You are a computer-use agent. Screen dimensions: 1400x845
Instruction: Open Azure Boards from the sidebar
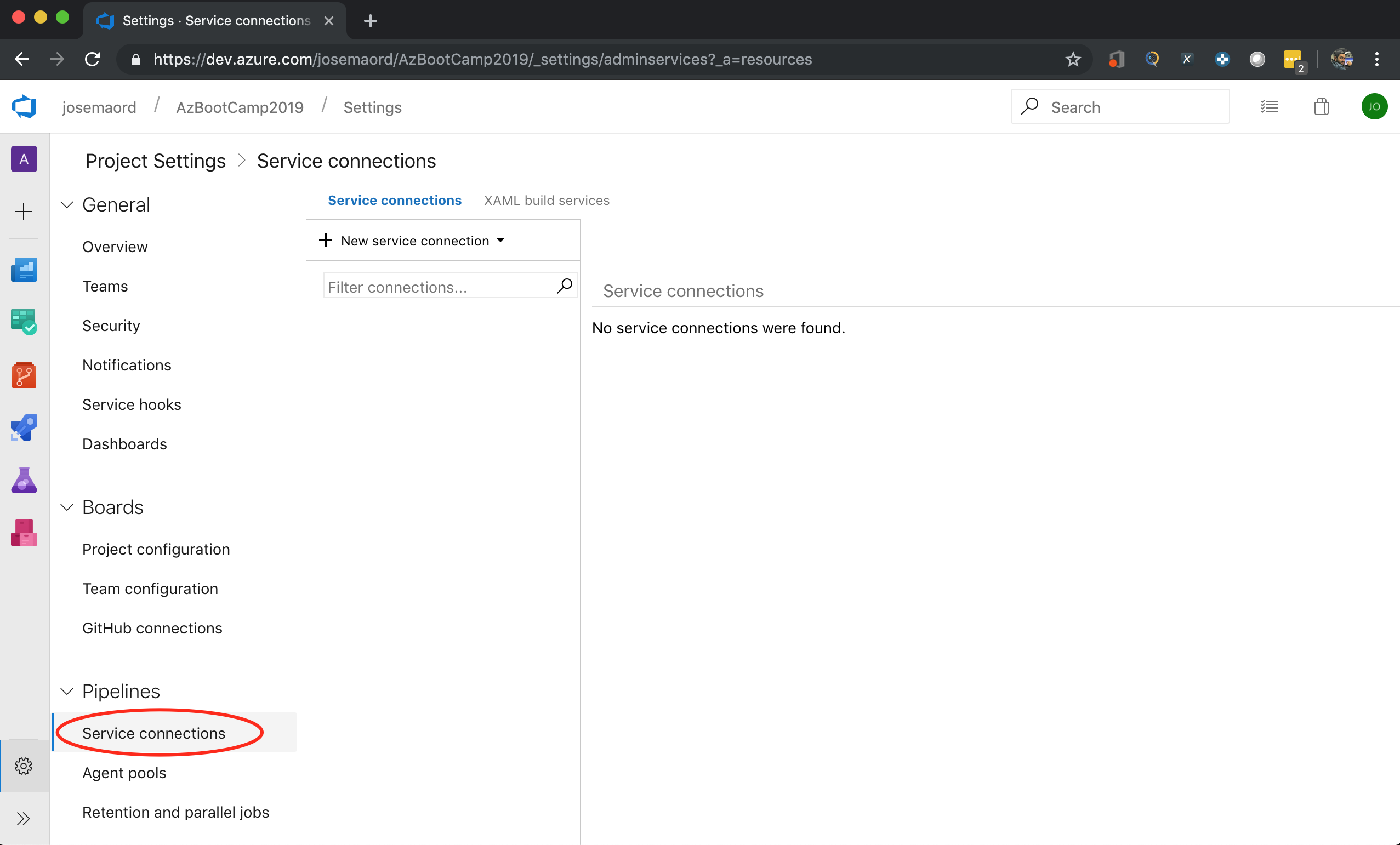[x=24, y=322]
